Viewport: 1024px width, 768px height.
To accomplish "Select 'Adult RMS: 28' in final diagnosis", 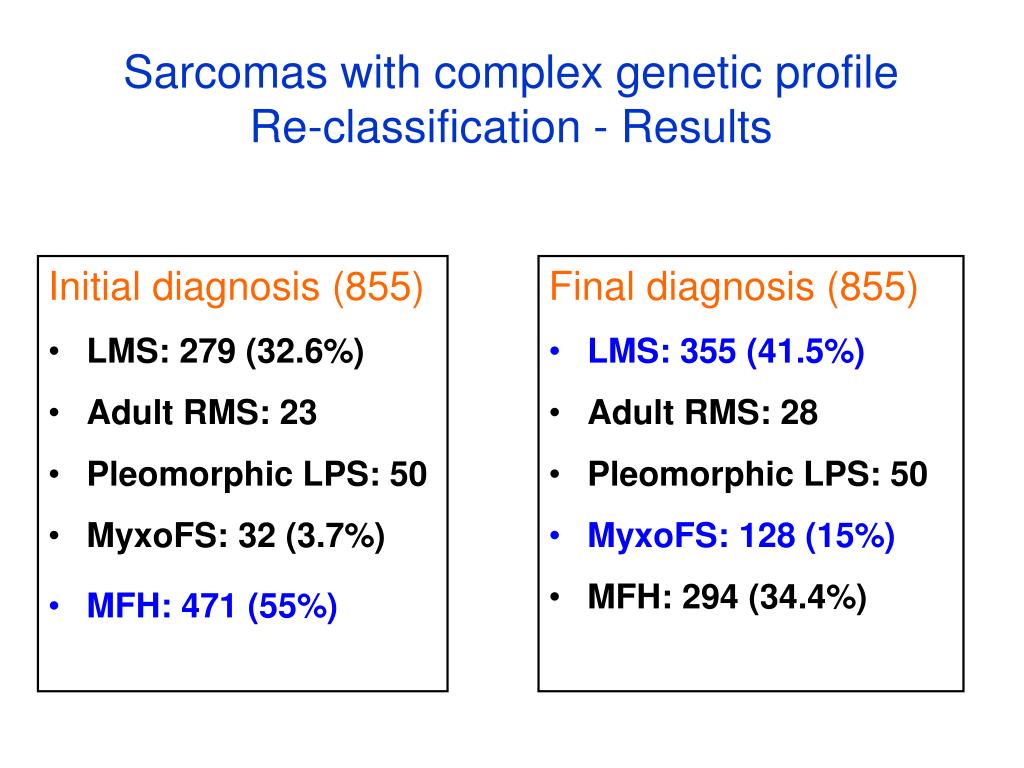I will point(703,413).
